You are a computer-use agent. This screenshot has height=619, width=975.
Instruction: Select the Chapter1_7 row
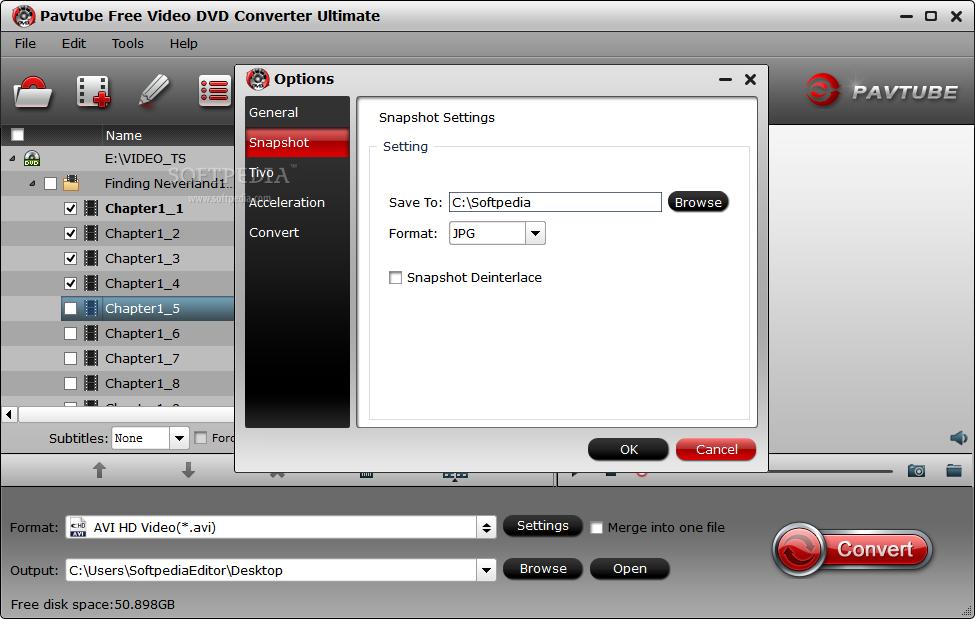(x=118, y=358)
